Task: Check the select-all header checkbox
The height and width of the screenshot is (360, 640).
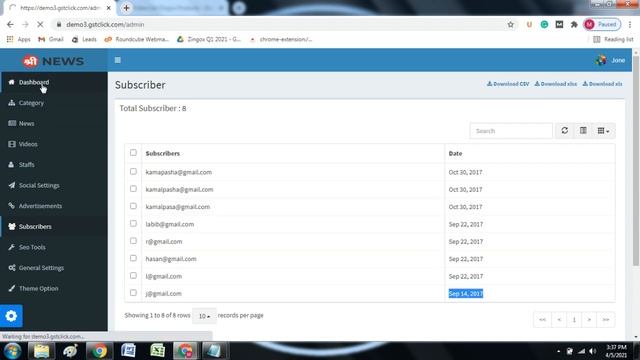Action: point(133,153)
